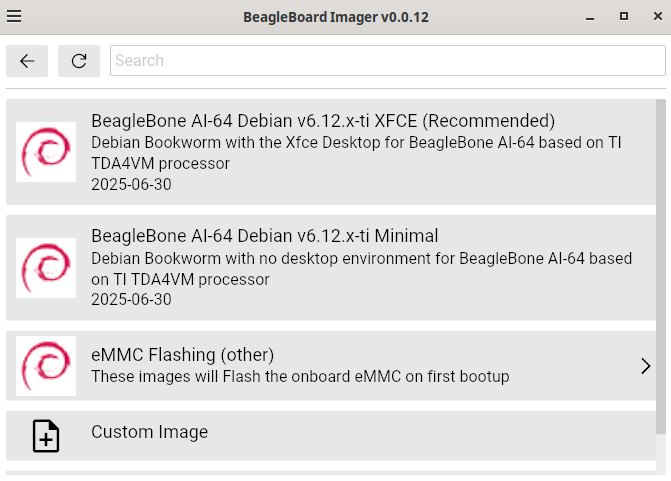
Task: Select the Custom Image label
Action: click(150, 432)
